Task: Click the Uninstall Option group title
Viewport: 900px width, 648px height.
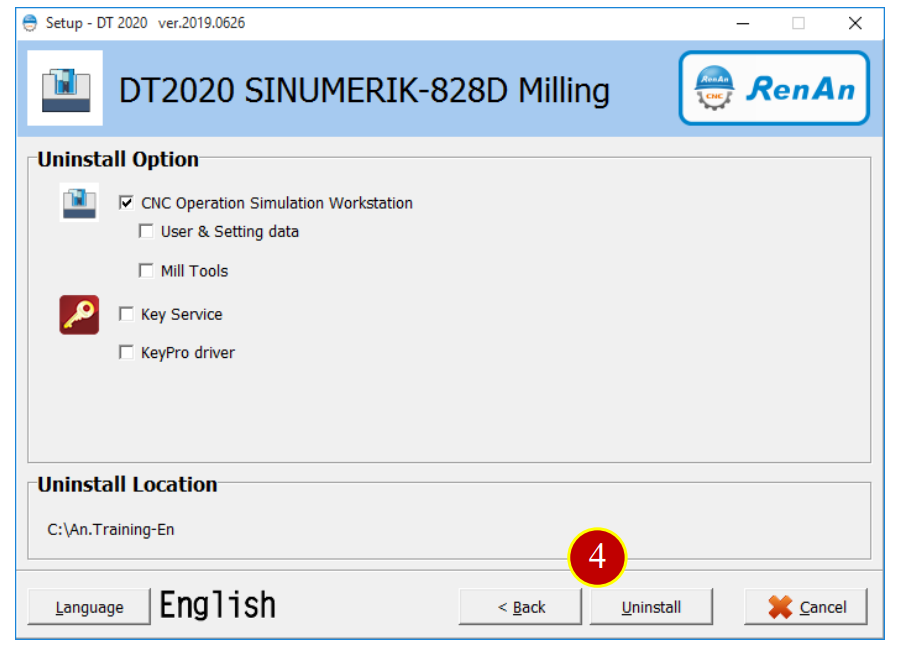Action: (118, 159)
